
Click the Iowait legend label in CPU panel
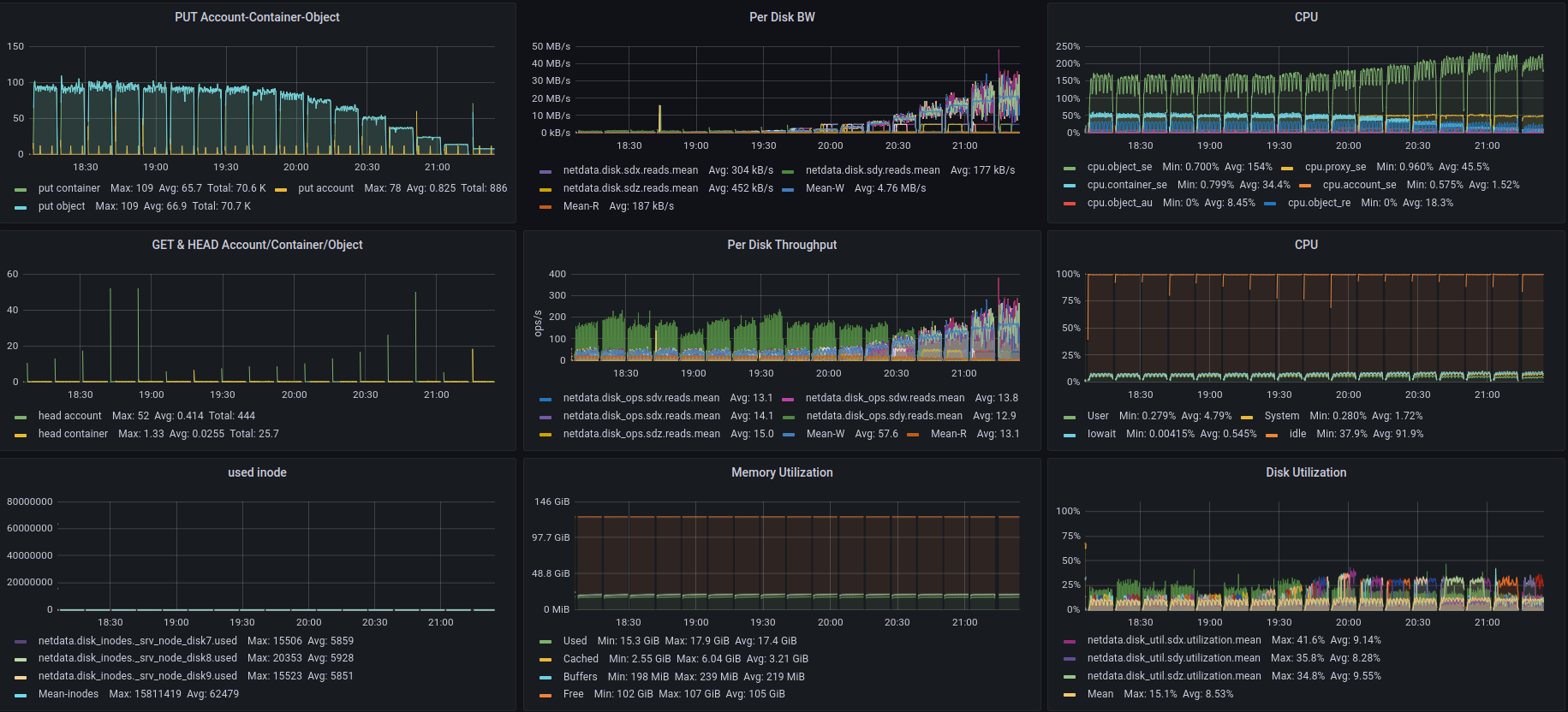1101,434
